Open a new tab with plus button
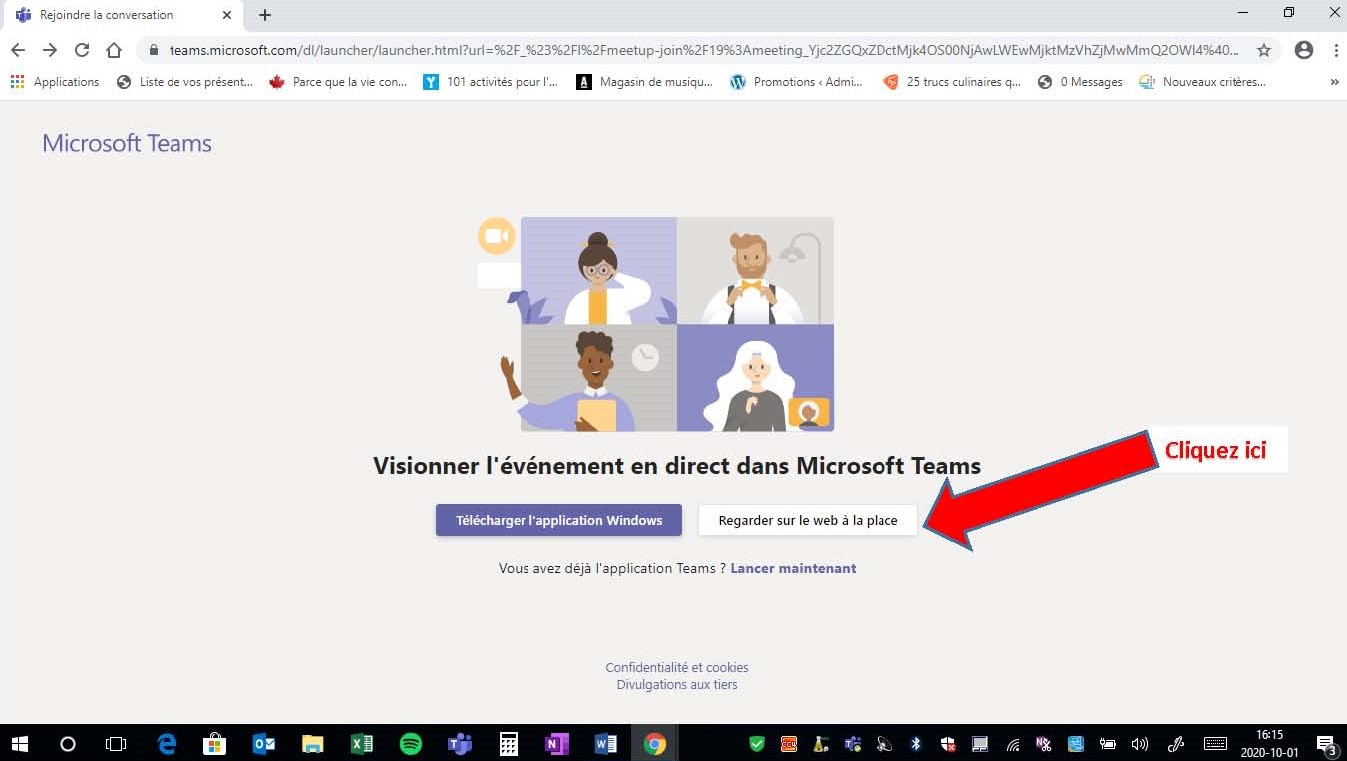The image size is (1347, 761). [x=265, y=15]
